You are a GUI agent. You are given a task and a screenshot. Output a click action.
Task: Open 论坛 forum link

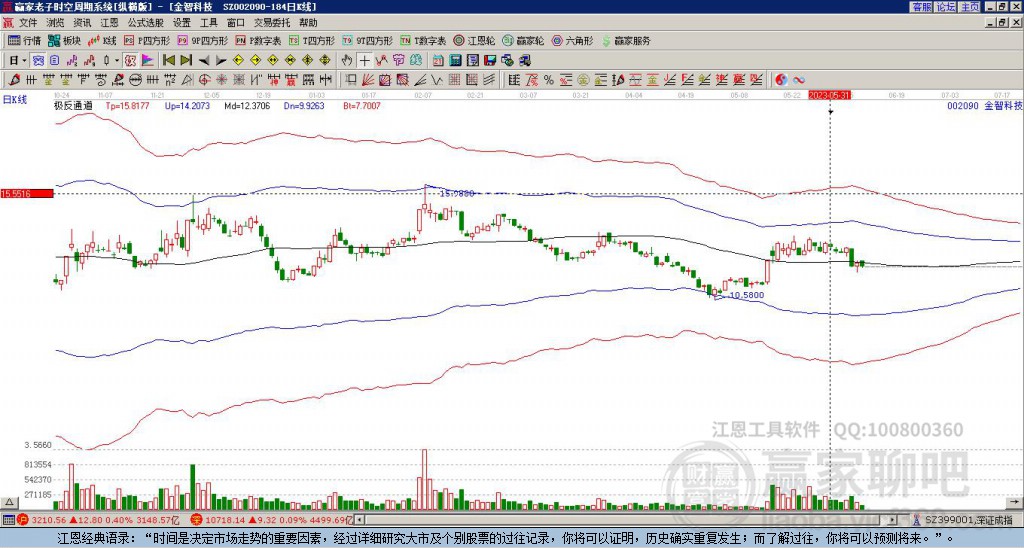coord(946,7)
